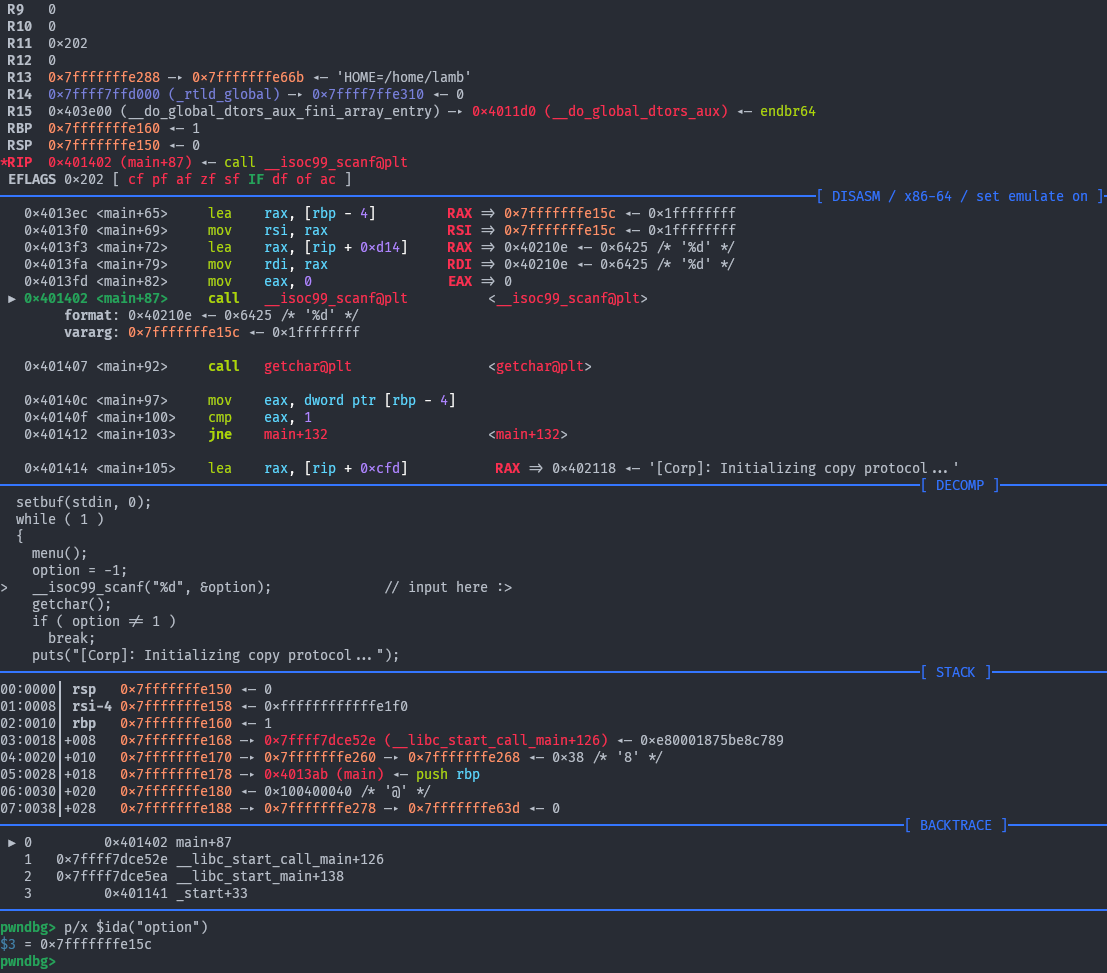Click the current-instruction arrow beside 0x401402 in disassembly

[x=12, y=299]
